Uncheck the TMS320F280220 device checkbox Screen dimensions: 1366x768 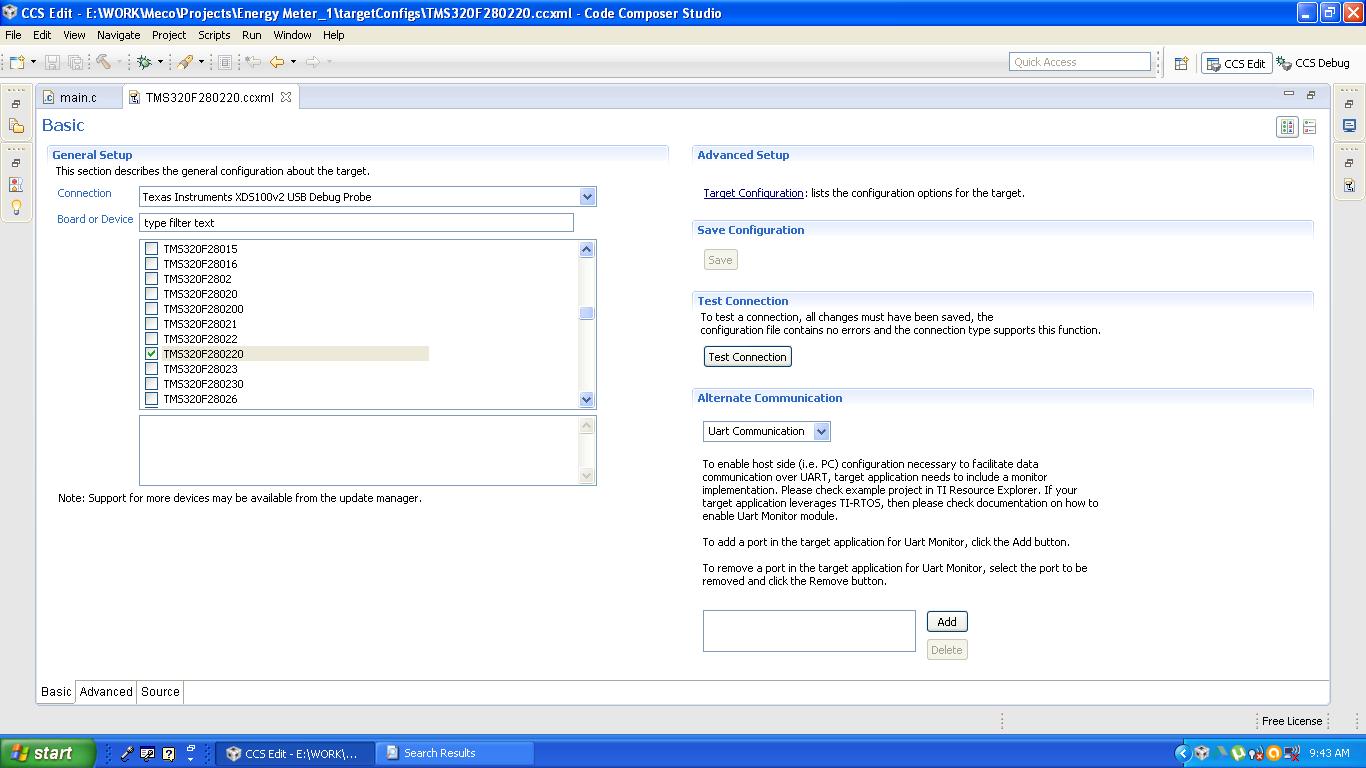152,354
